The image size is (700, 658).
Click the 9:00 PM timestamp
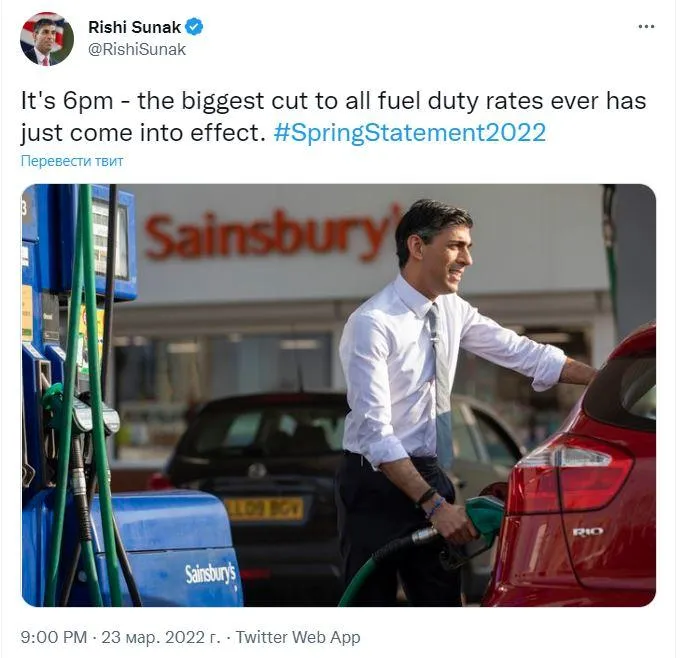54,637
